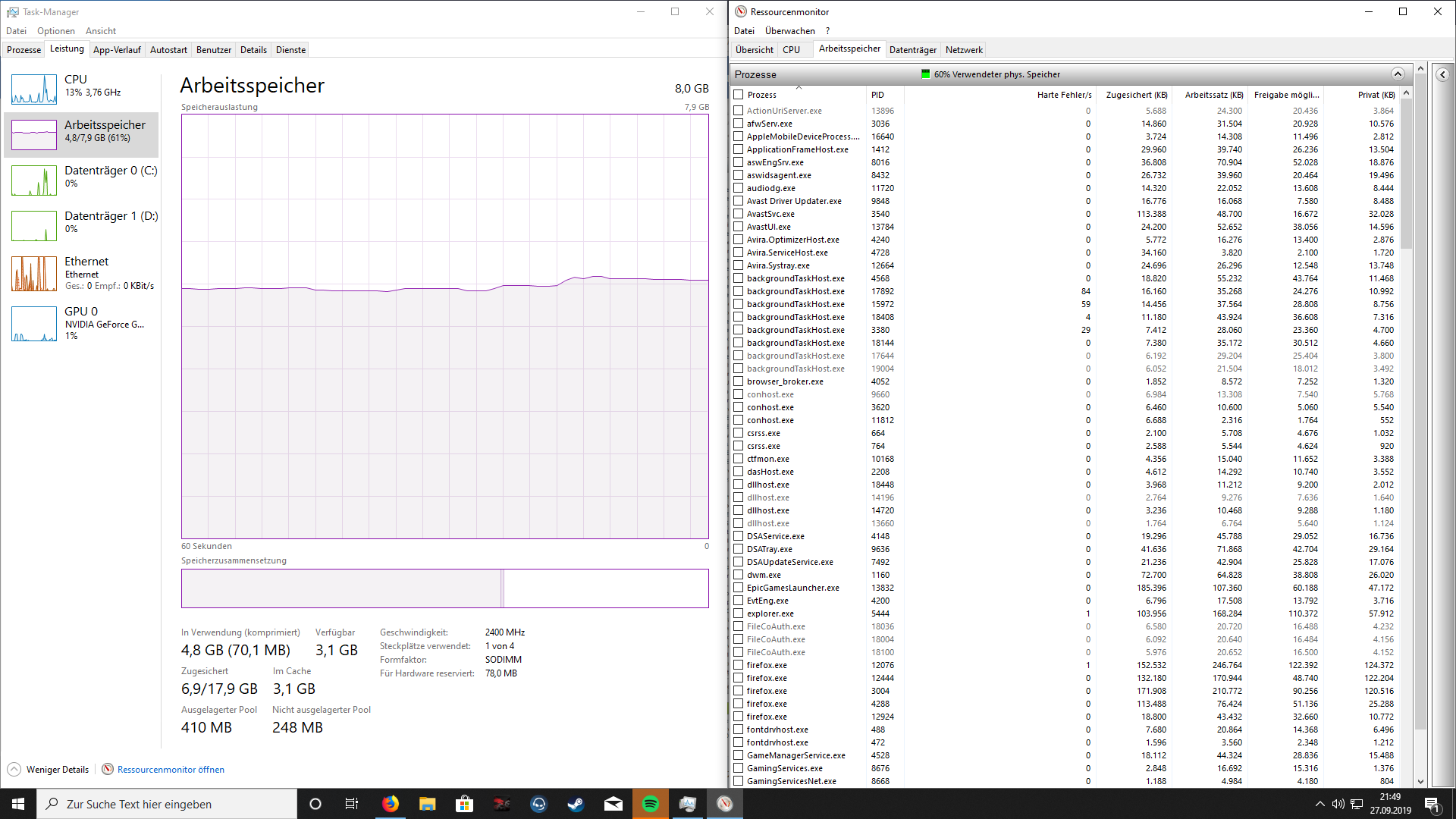Sort by the Zugesichert (KB) column
This screenshot has width=1456, height=819.
(1136, 95)
